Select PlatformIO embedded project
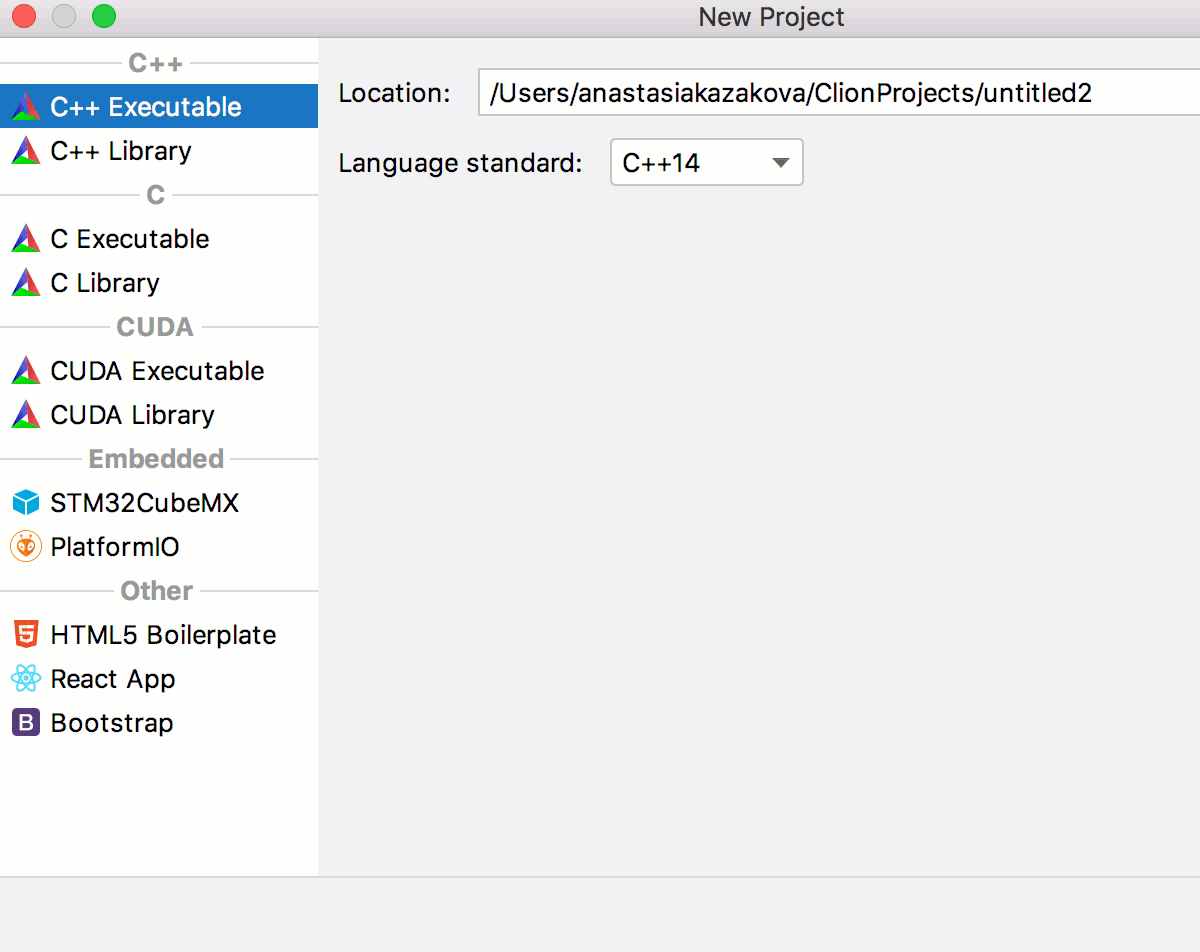1200x952 pixels. click(x=159, y=546)
